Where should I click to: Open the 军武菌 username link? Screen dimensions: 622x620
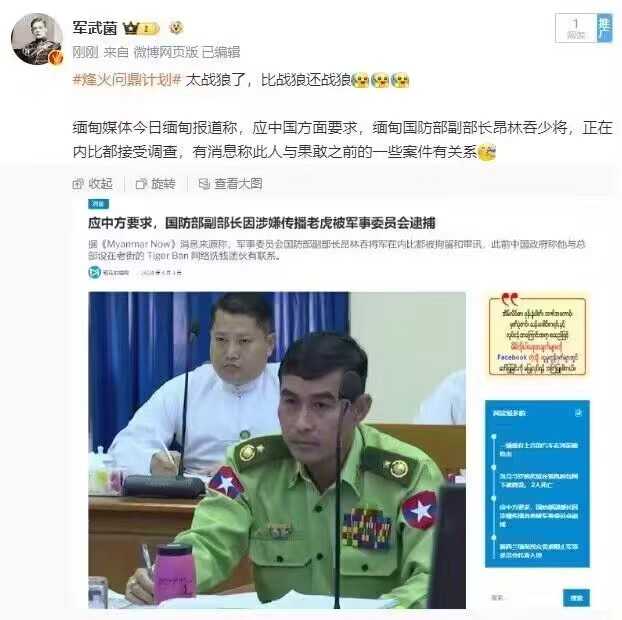pos(95,28)
